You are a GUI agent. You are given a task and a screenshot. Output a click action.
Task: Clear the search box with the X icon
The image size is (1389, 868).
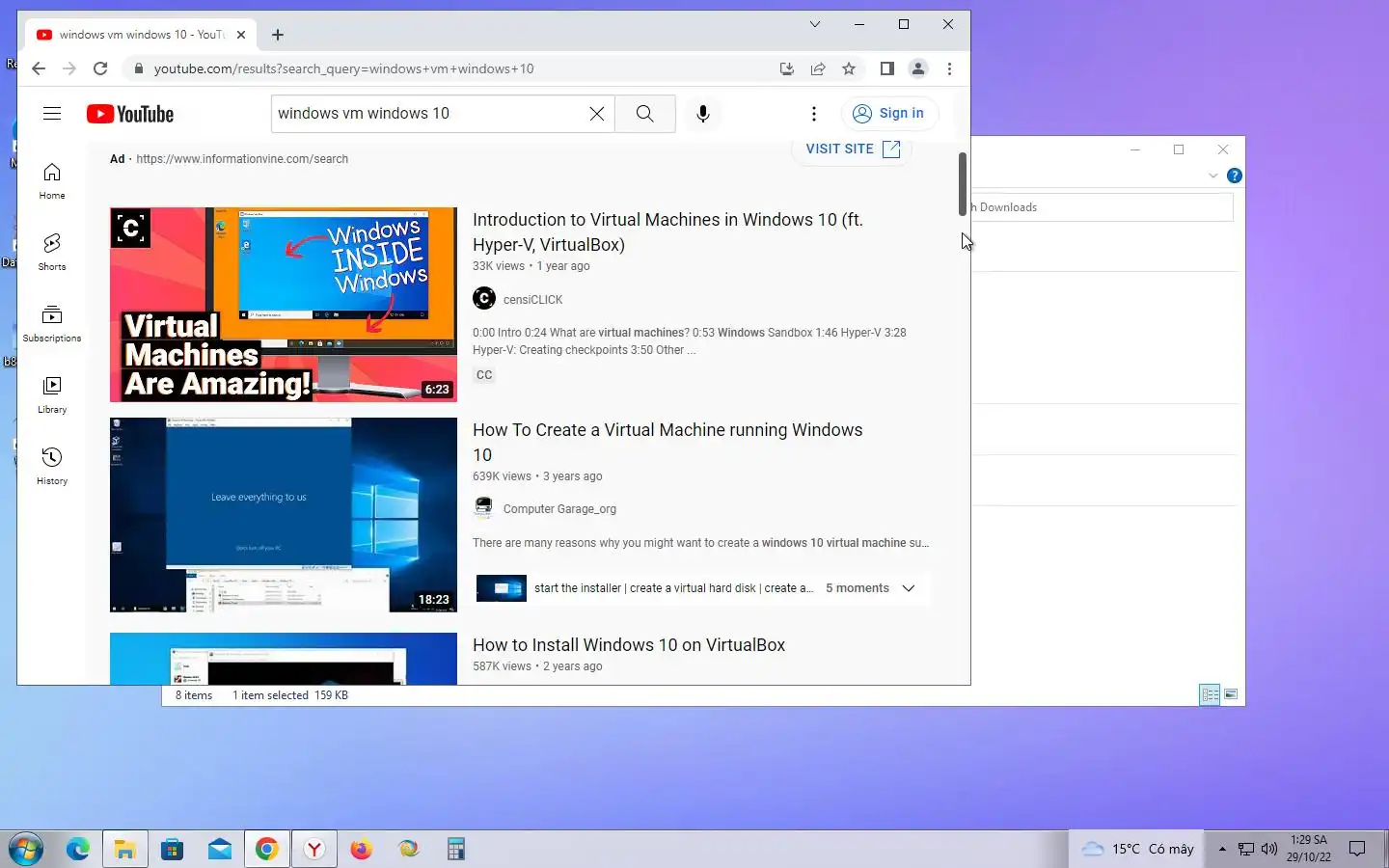(x=597, y=114)
